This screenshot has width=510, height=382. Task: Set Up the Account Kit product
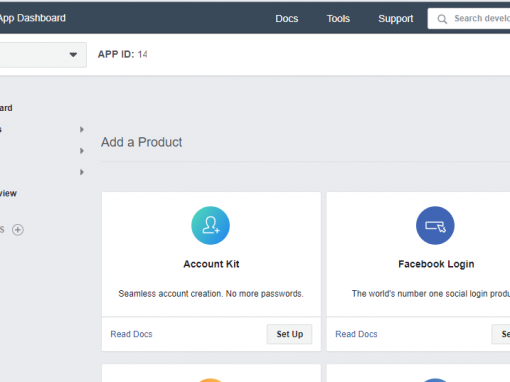(x=290, y=334)
